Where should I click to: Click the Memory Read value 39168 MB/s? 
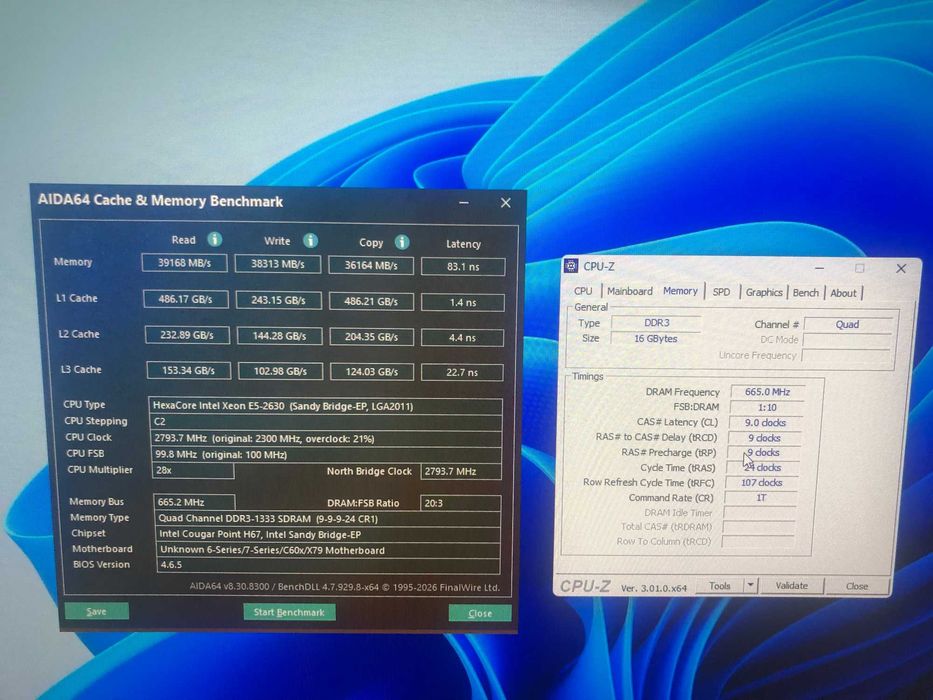point(184,263)
